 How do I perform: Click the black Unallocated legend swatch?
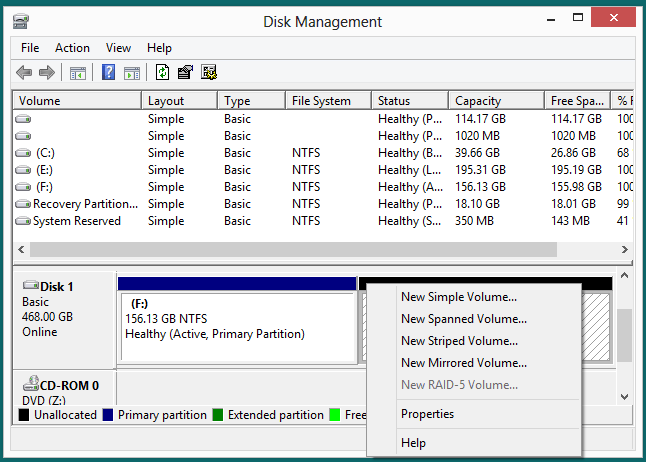(x=24, y=415)
